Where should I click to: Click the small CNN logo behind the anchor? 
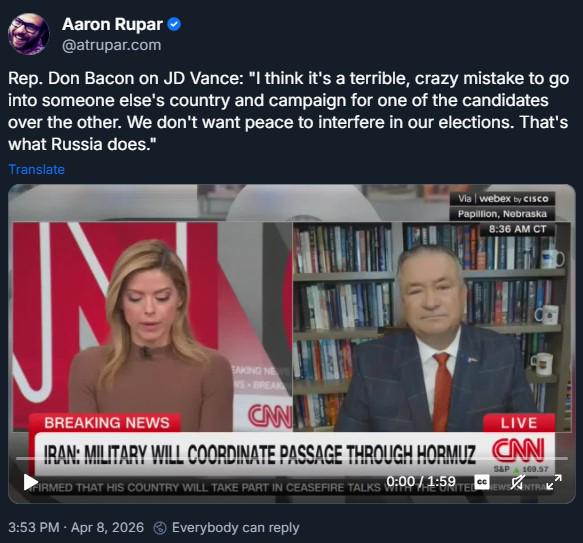[270, 416]
